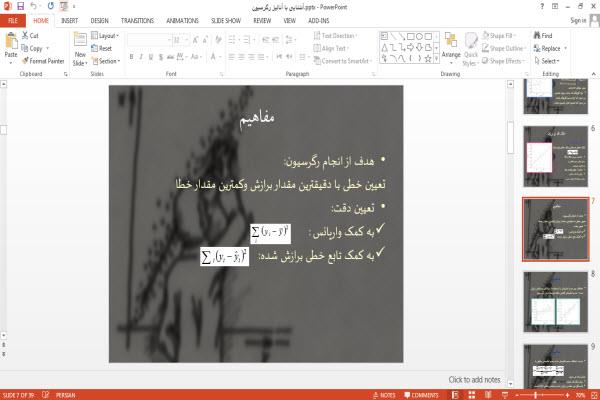Viewport: 600px width, 400px height.
Task: Open the Section dropdown
Action: tap(106, 61)
